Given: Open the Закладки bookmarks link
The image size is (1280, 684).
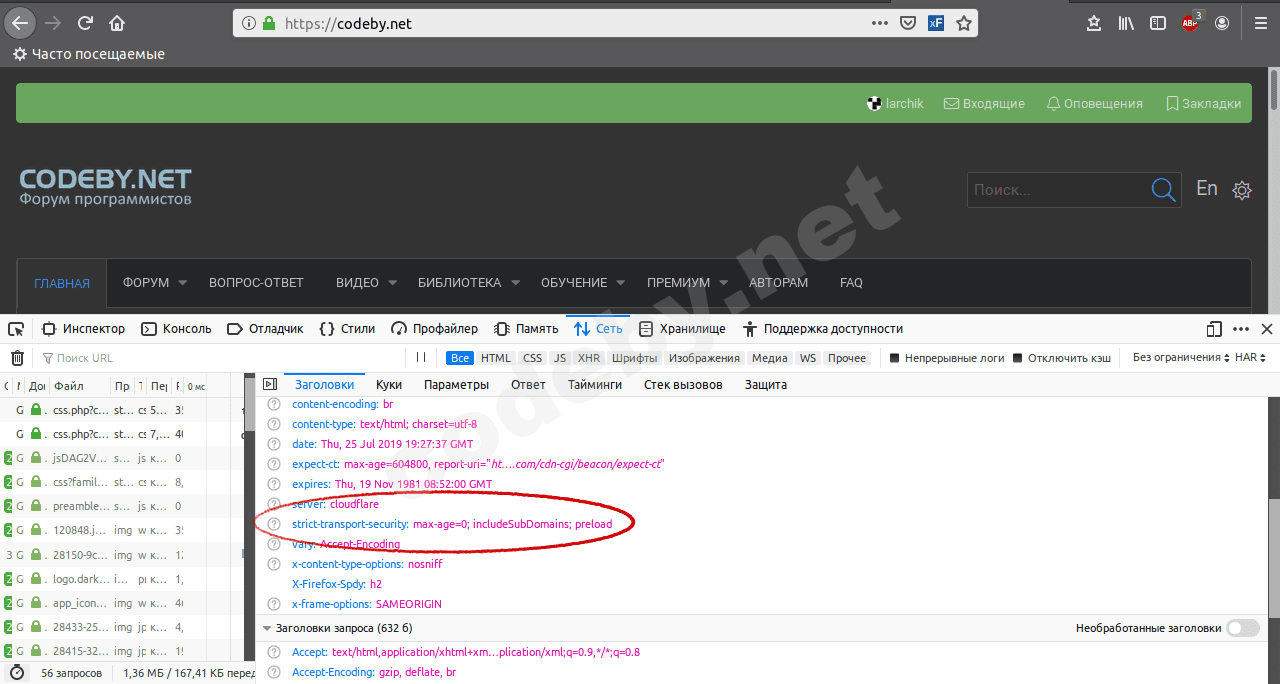Looking at the screenshot, I should pyautogui.click(x=1204, y=103).
